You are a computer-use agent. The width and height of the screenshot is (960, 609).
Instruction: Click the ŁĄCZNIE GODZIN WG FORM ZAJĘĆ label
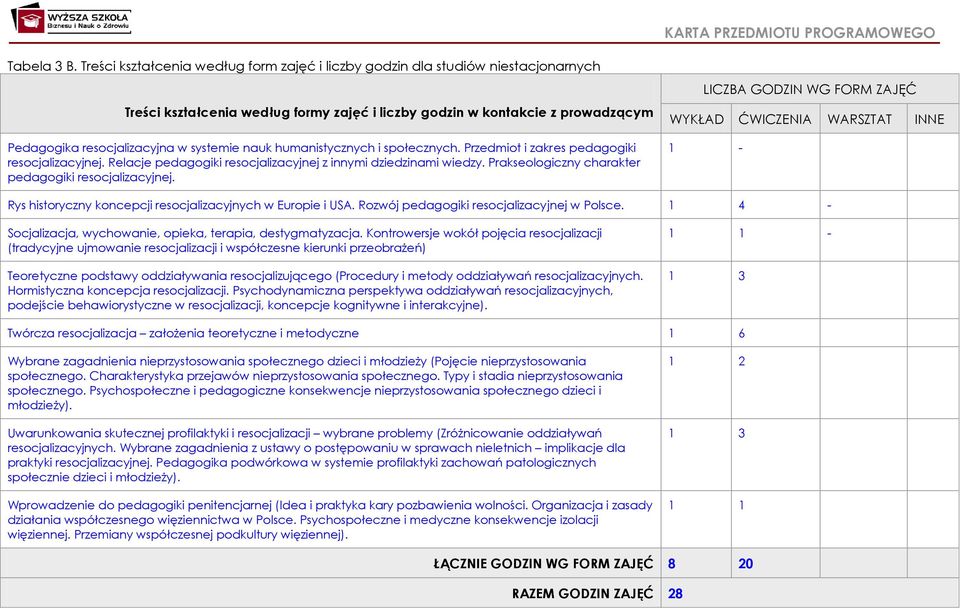point(544,563)
